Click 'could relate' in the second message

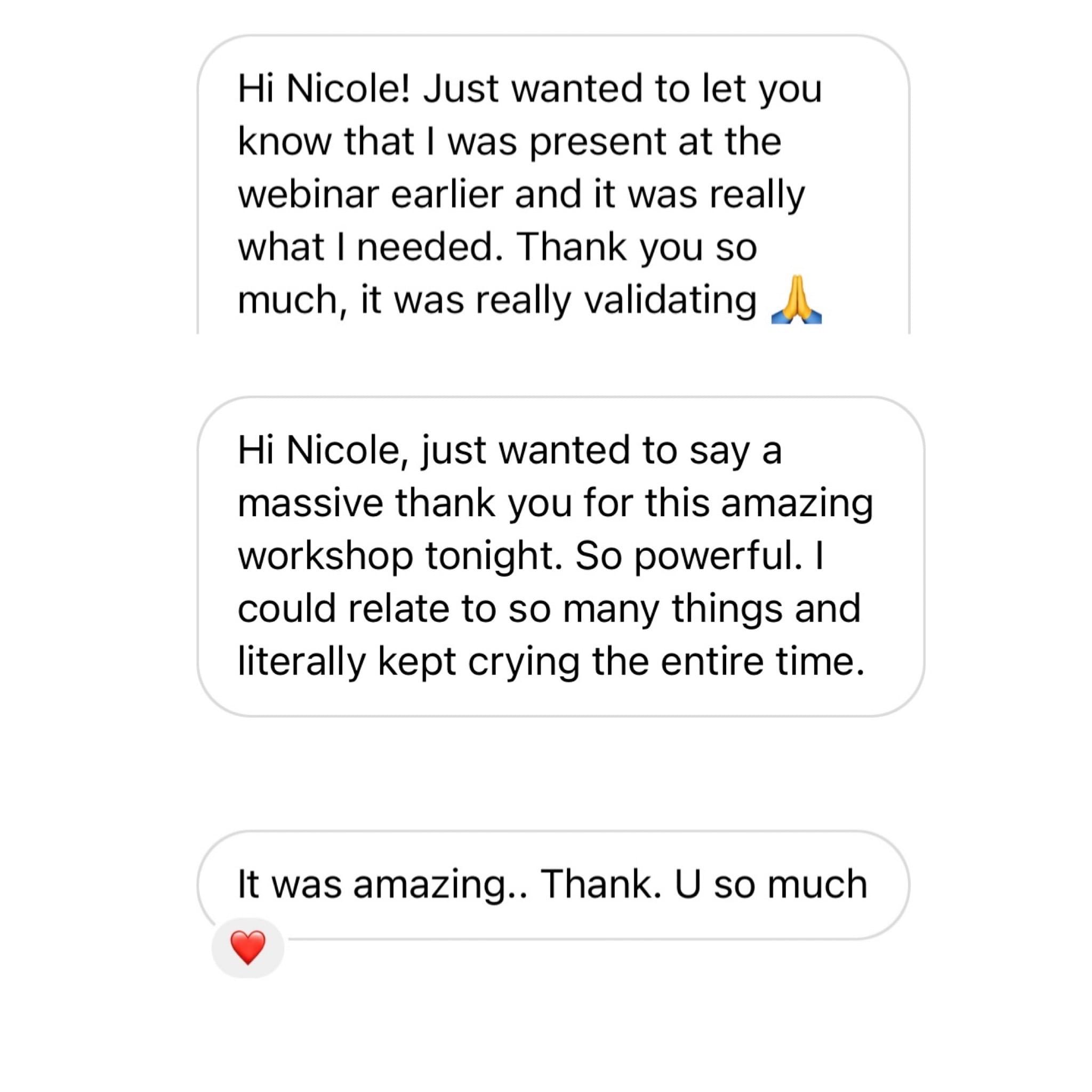[344, 609]
